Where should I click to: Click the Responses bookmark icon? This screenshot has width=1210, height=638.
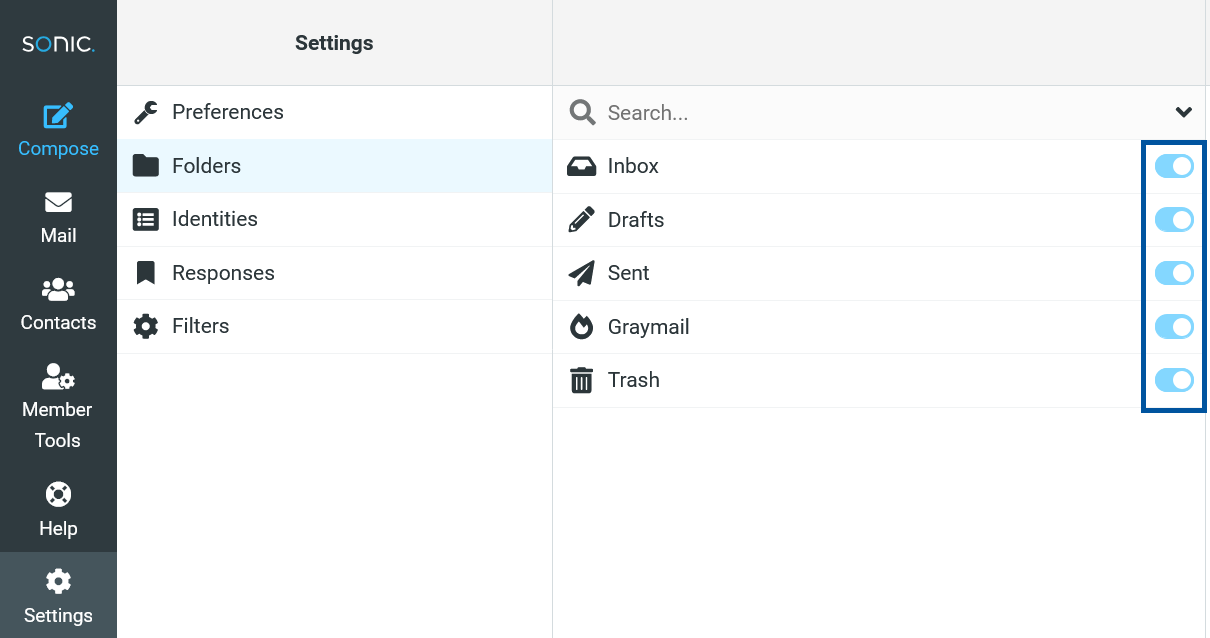click(x=146, y=273)
